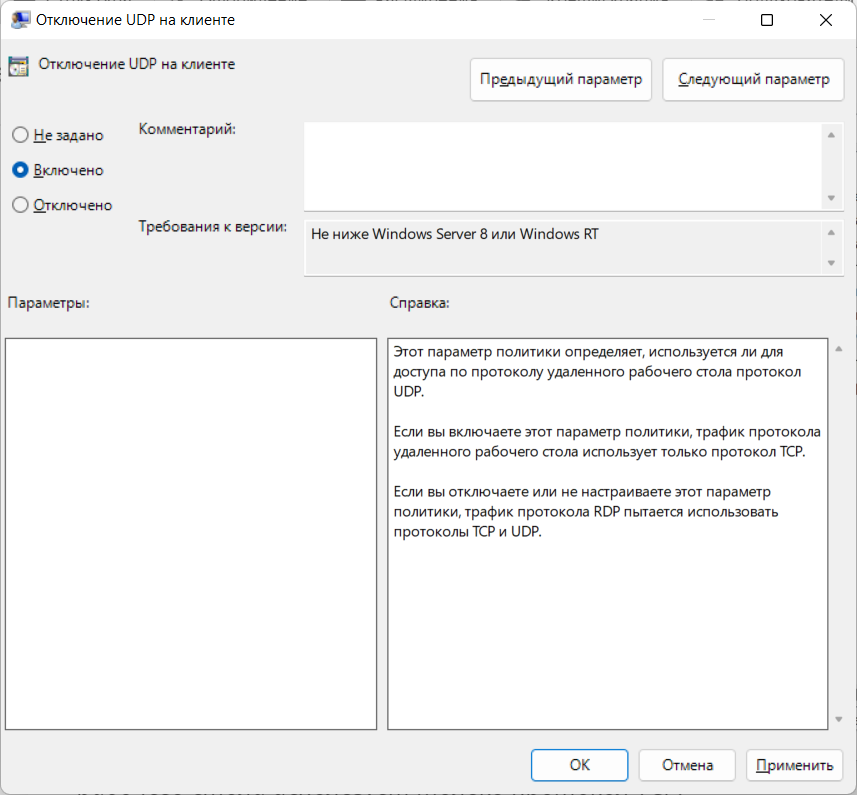Click down arrow of "Справка" help scrollbar
This screenshot has height=795, width=857.
[839, 720]
